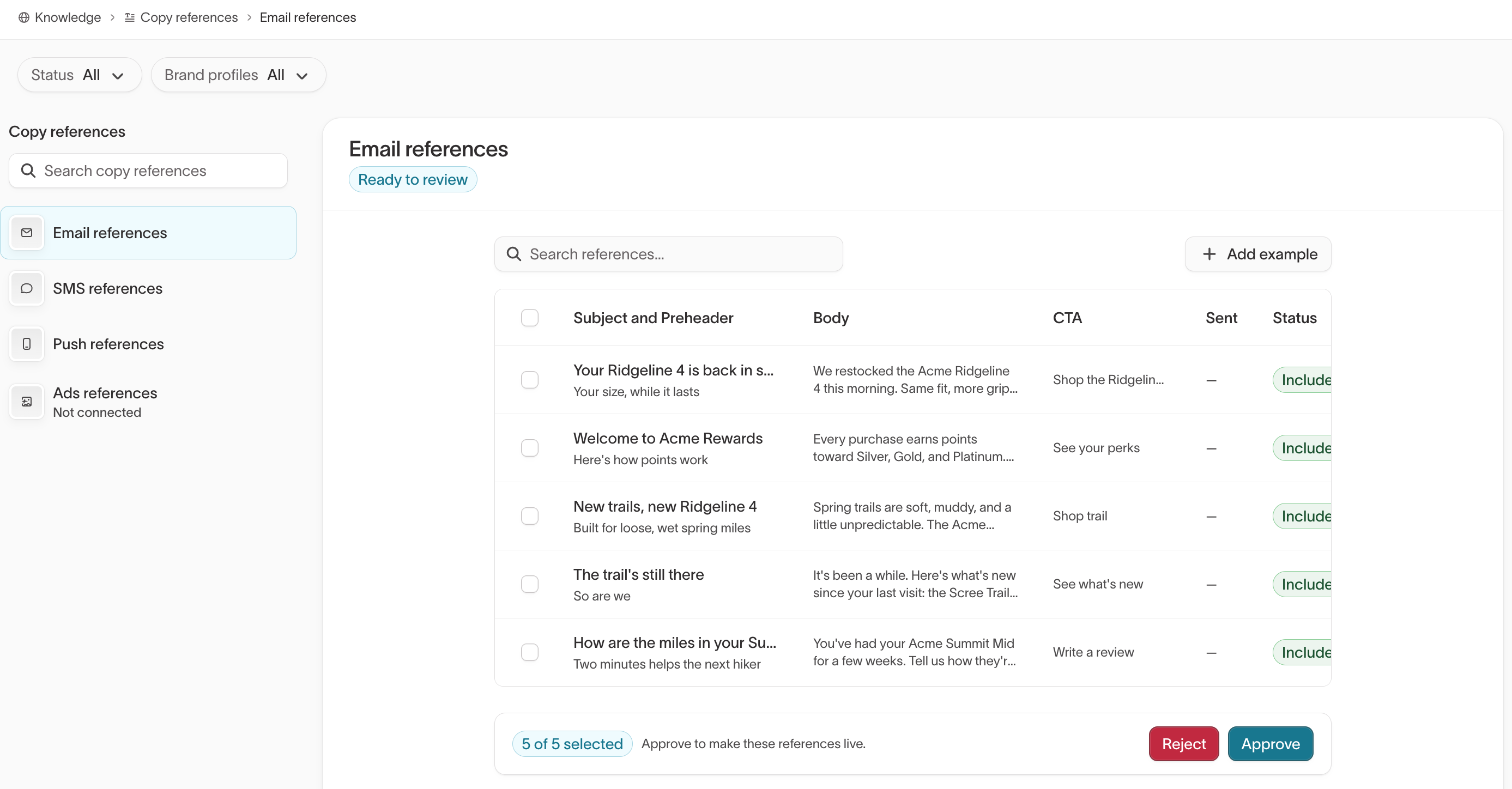Click the 'Write a review' CTA cell
1512x789 pixels.
coord(1093,652)
